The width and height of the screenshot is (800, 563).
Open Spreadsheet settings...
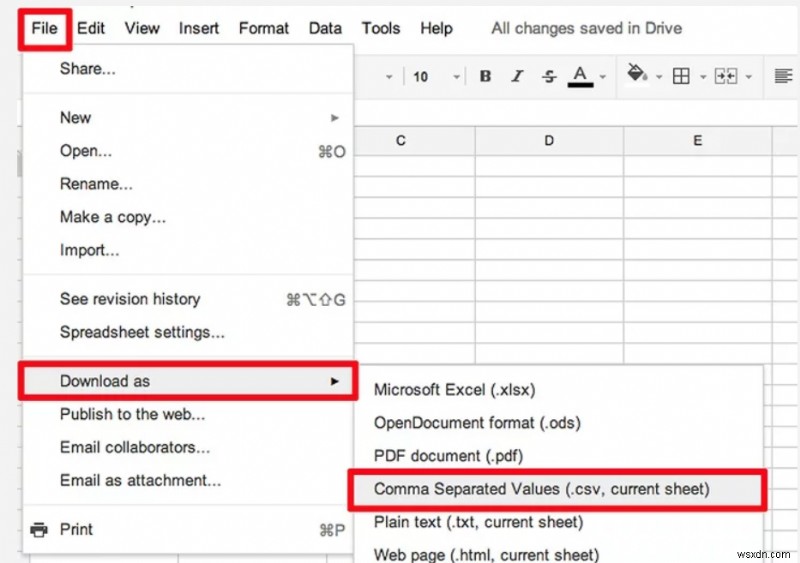[x=188, y=332]
